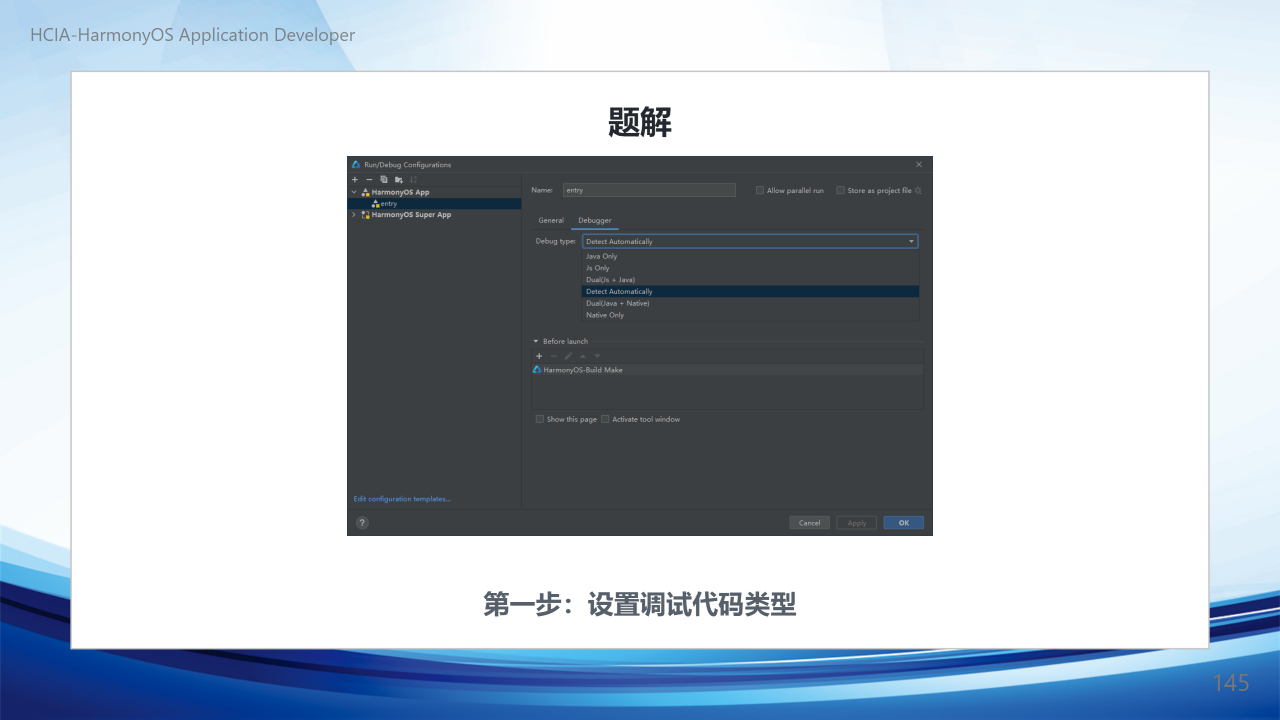Click the HCIA-HarmonyOS Application Developer header text
The width and height of the screenshot is (1280, 720).
click(192, 35)
